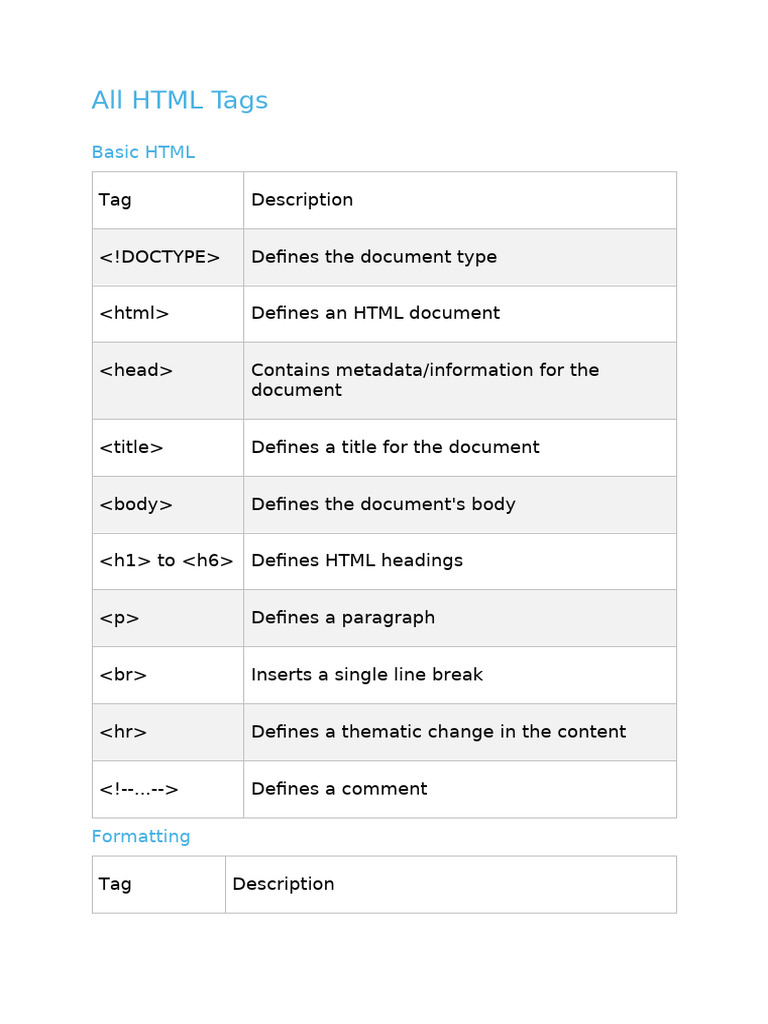Click the <head> tag cell
This screenshot has width=768, height=1024.
137,370
